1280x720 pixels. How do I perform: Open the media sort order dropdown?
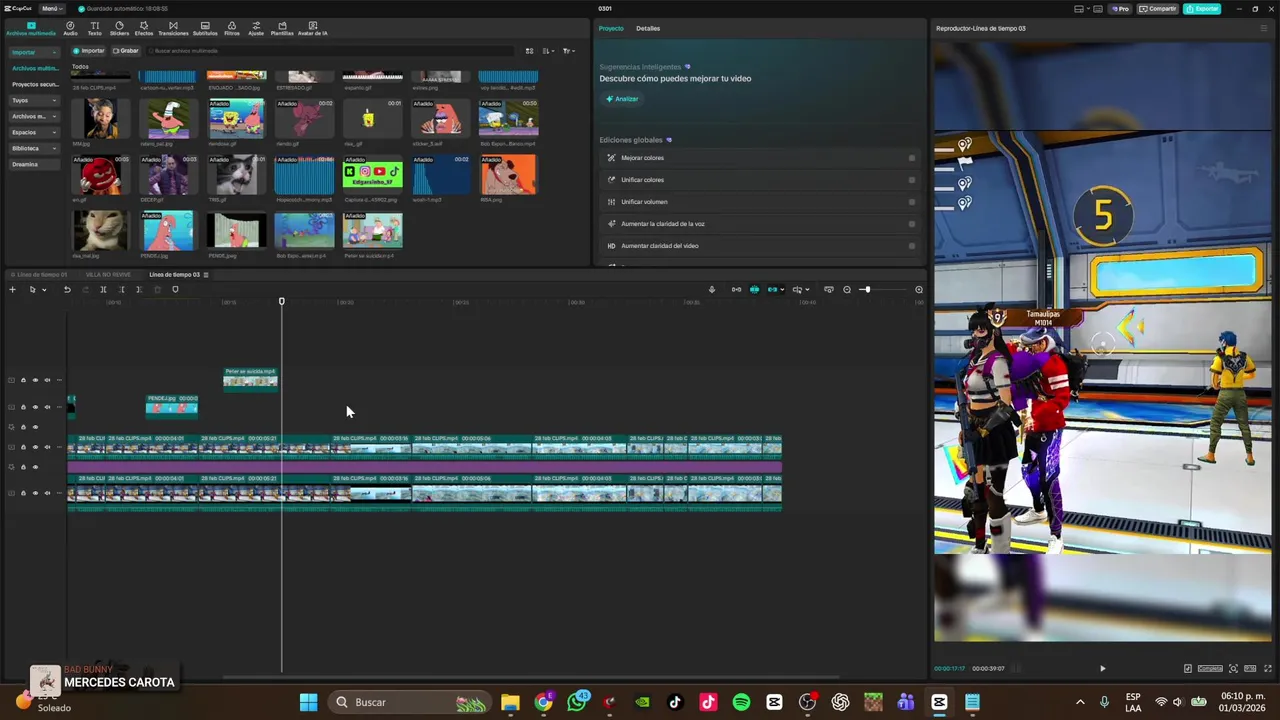[x=548, y=51]
